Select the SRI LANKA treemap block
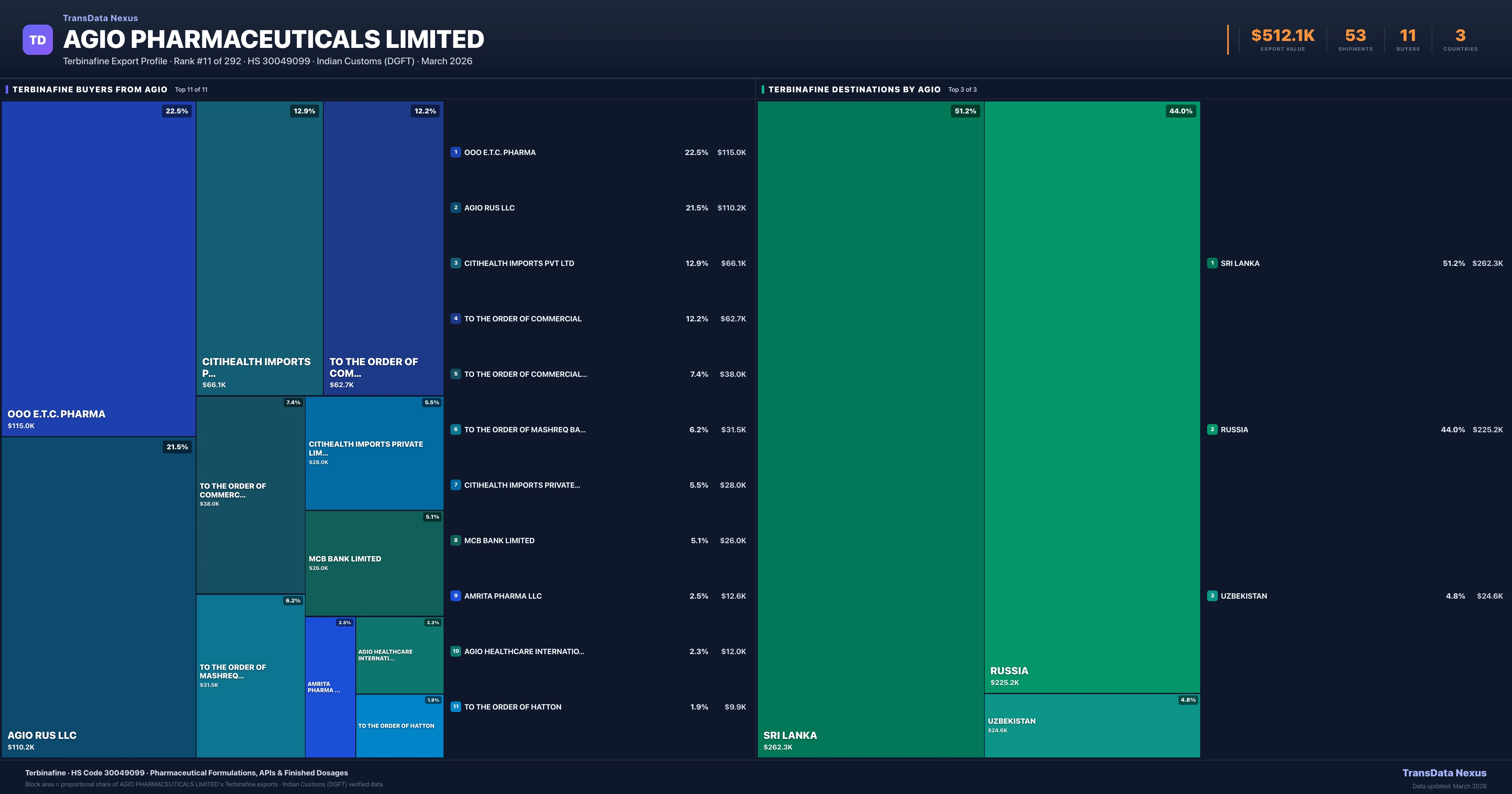 coord(870,429)
